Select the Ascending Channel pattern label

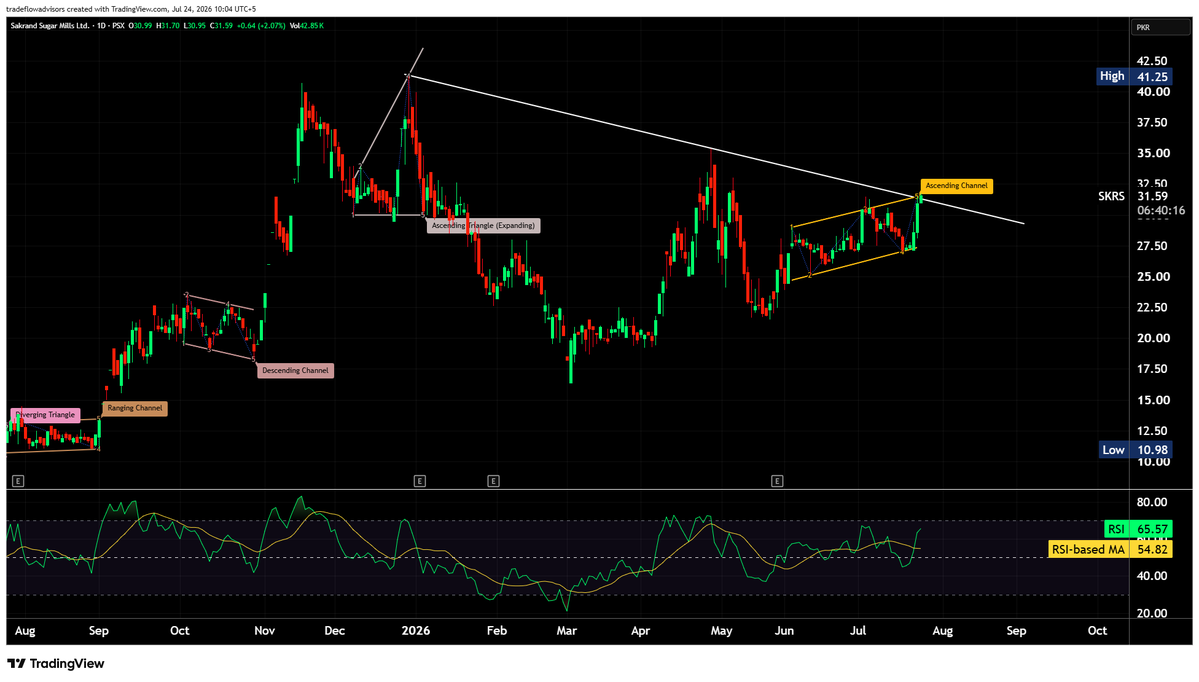pyautogui.click(x=957, y=186)
